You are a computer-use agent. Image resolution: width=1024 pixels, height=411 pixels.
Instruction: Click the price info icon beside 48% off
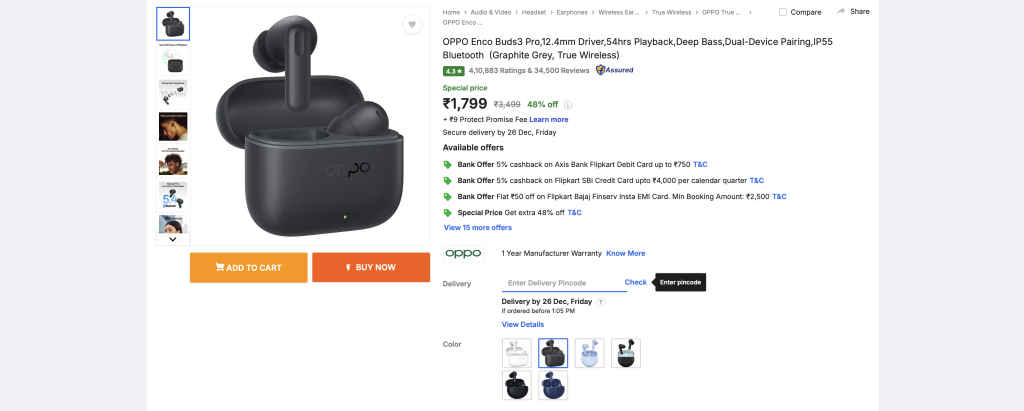click(x=568, y=104)
